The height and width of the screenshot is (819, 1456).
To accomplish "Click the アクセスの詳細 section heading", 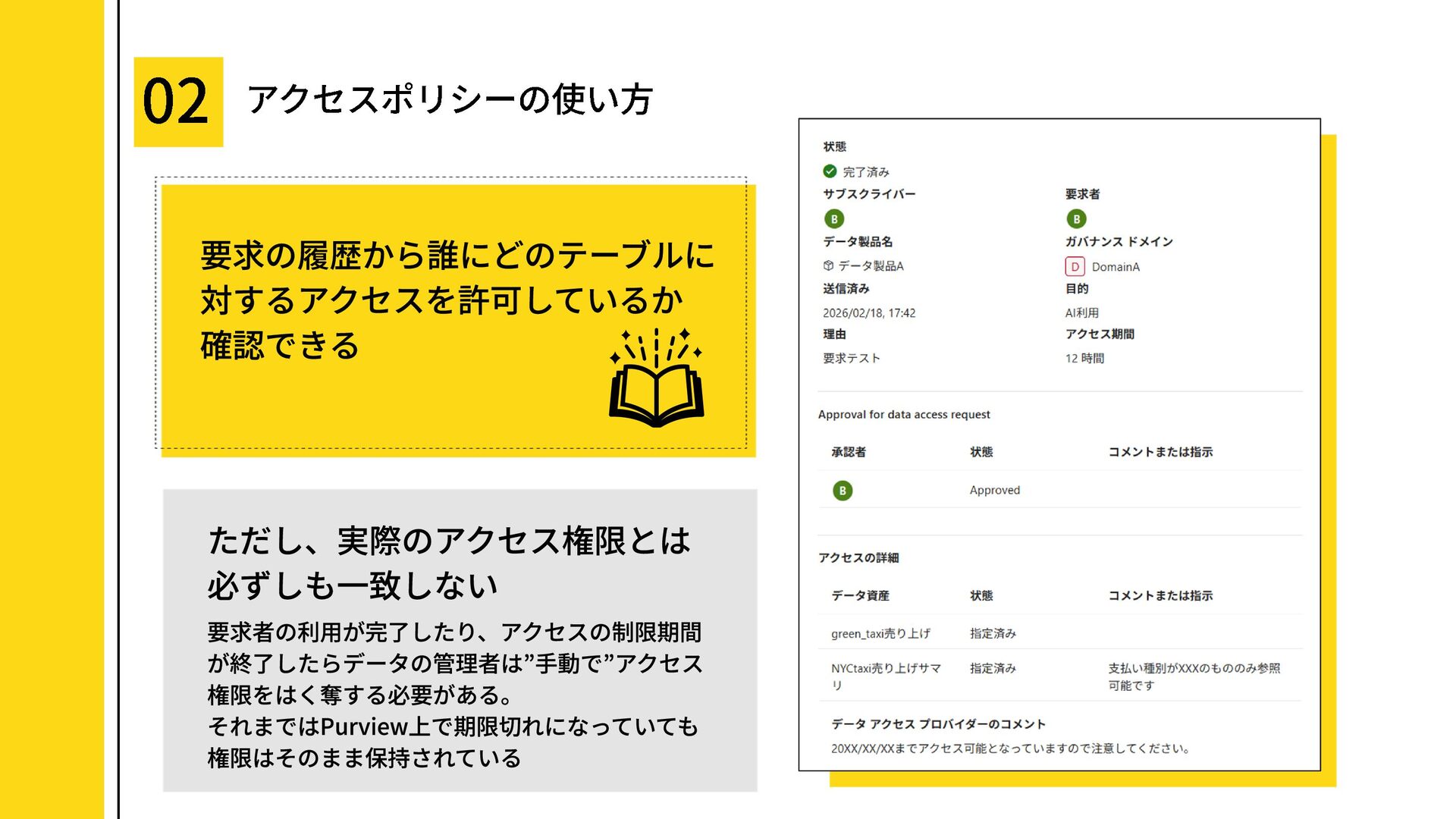I will (858, 558).
